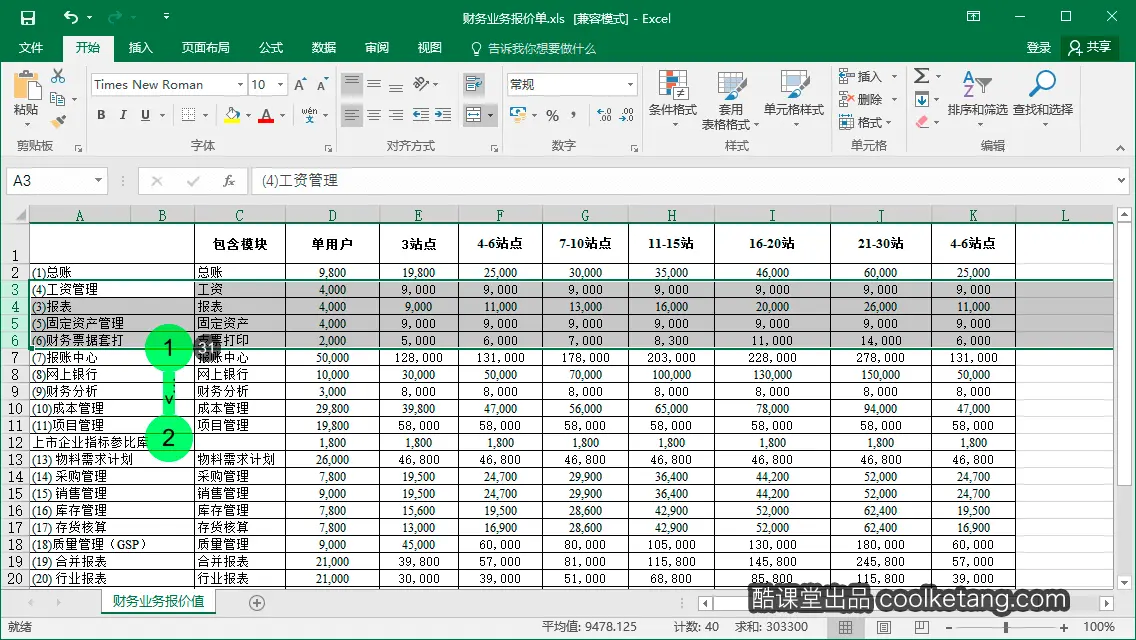Collapse the ribbon with the chevron
The image size is (1136, 640).
pyautogui.click(x=1120, y=148)
